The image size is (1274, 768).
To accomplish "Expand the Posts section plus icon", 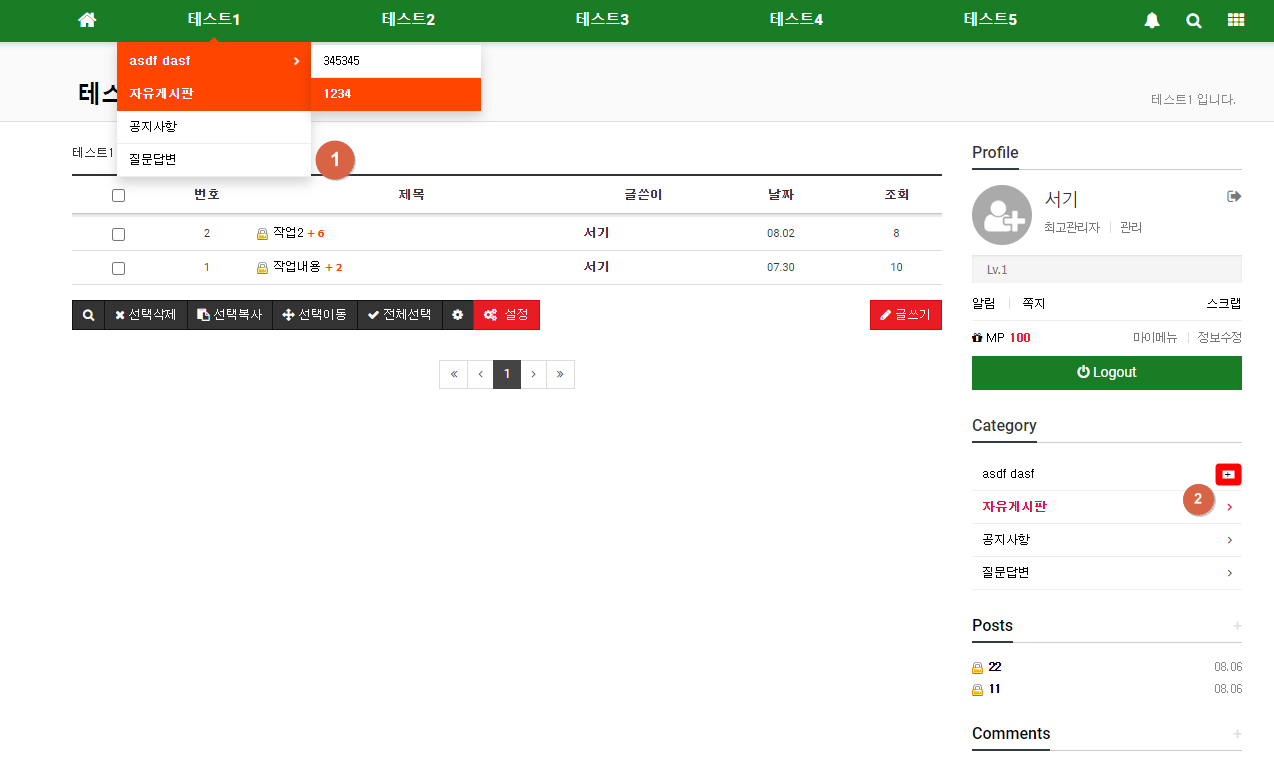I will (1237, 626).
